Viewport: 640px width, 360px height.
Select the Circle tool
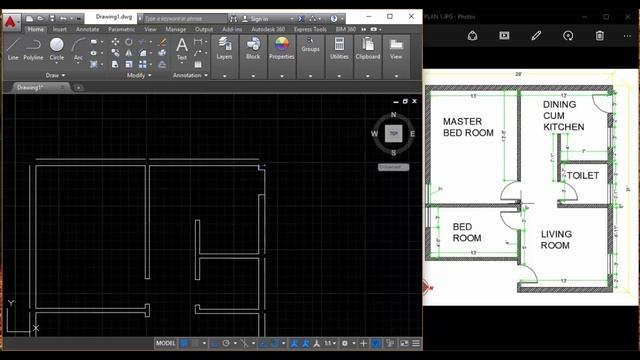pos(57,49)
